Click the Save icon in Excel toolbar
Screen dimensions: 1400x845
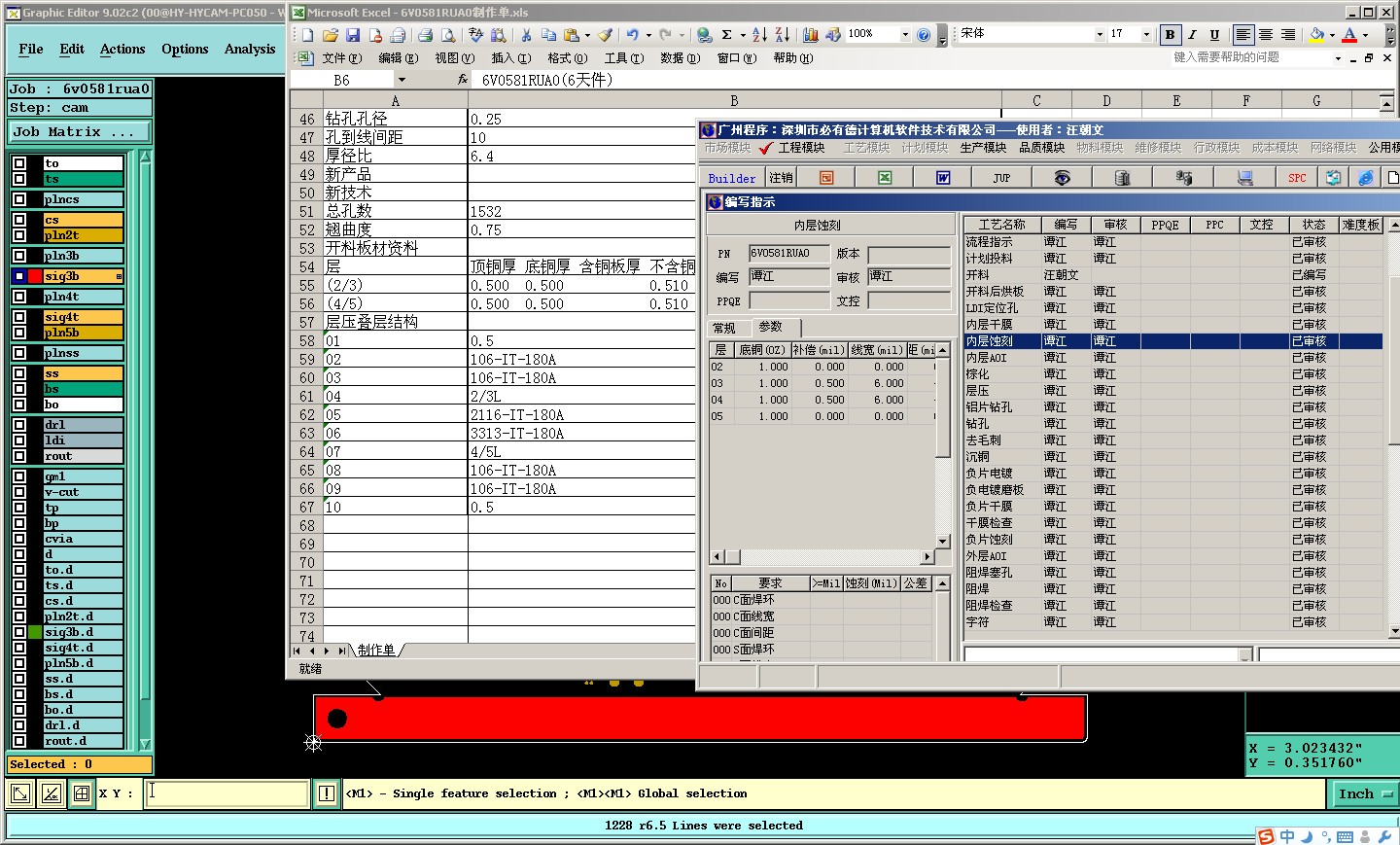353,35
